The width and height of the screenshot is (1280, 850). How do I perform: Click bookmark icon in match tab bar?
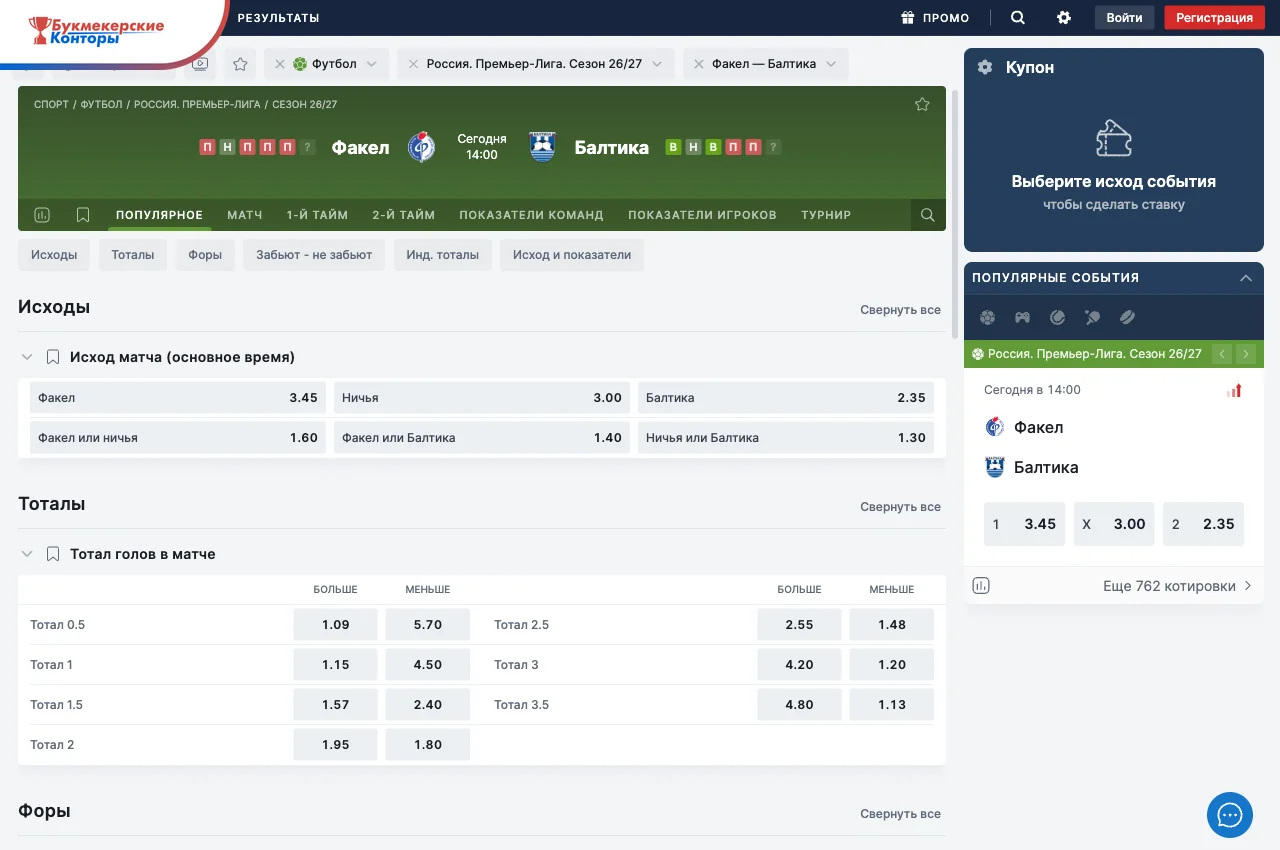[83, 215]
